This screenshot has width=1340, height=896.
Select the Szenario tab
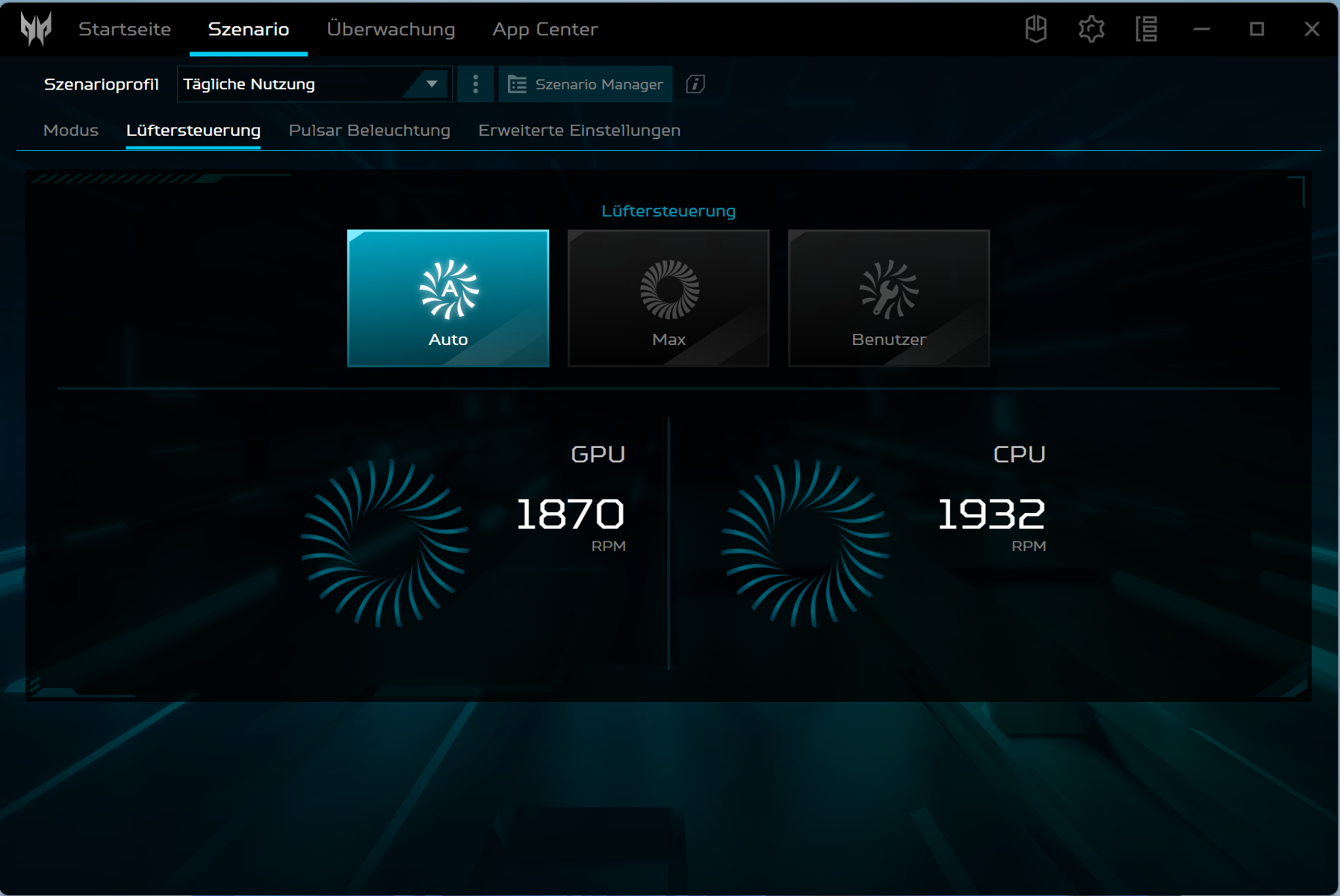(x=249, y=29)
